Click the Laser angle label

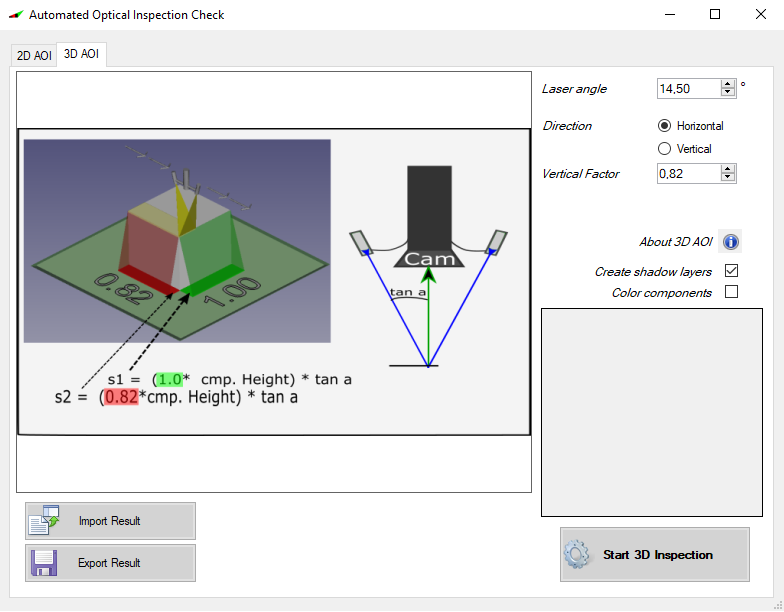574,89
